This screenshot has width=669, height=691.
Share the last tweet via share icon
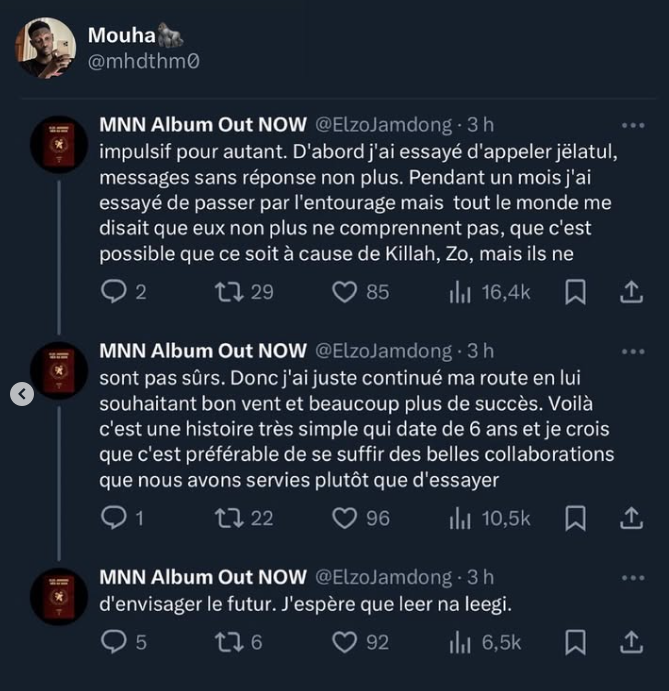[631, 642]
